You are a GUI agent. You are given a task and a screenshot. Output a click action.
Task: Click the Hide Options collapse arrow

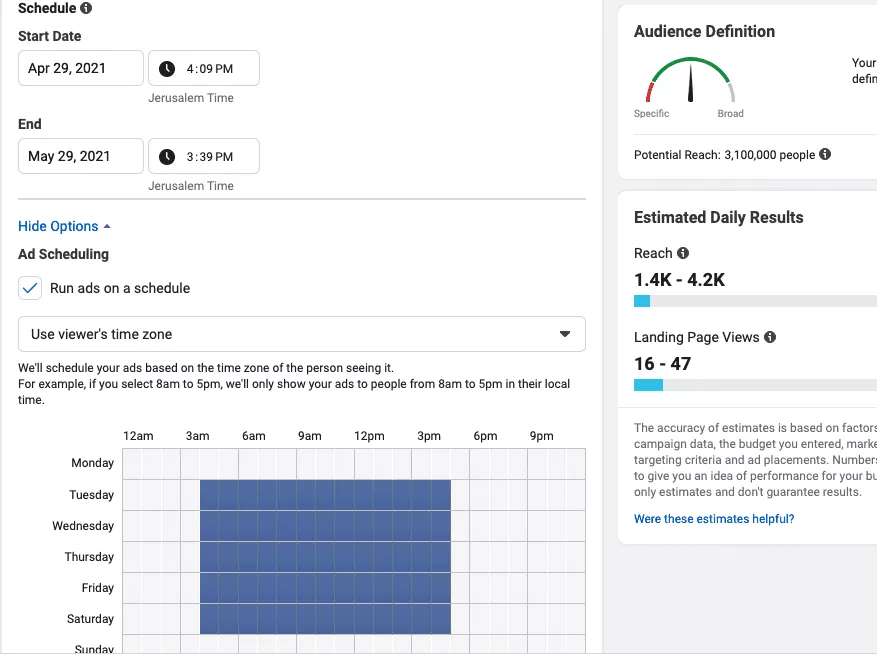tap(107, 226)
